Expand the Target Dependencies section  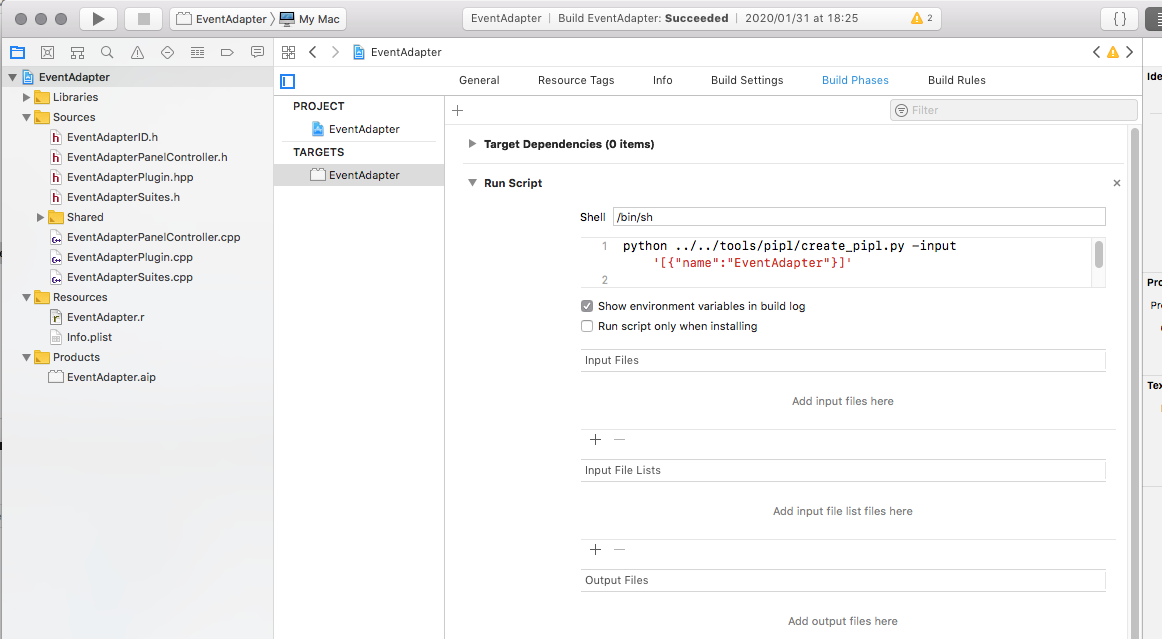pos(471,143)
